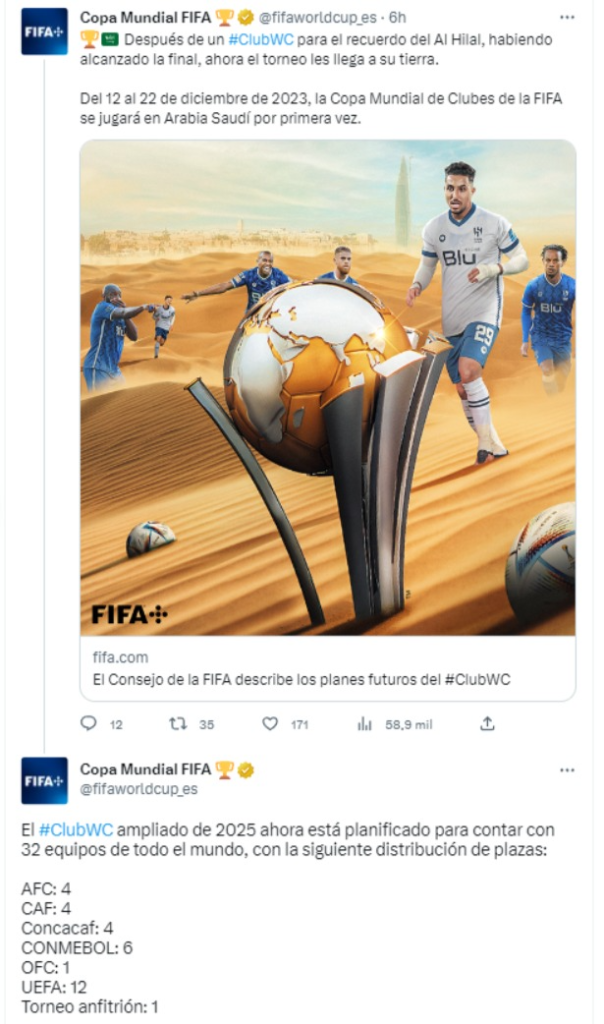Retweet the post with 35 retweets

(x=178, y=724)
